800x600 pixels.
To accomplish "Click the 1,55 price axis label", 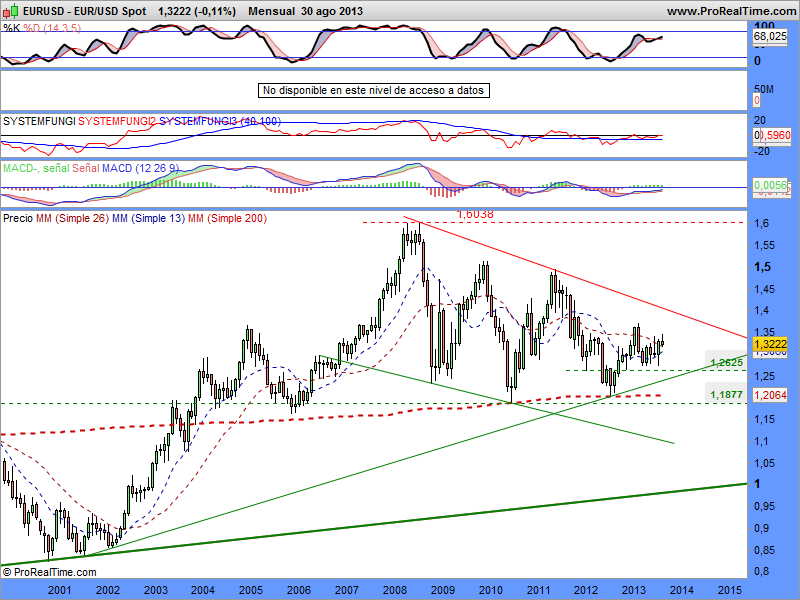I will tap(765, 245).
